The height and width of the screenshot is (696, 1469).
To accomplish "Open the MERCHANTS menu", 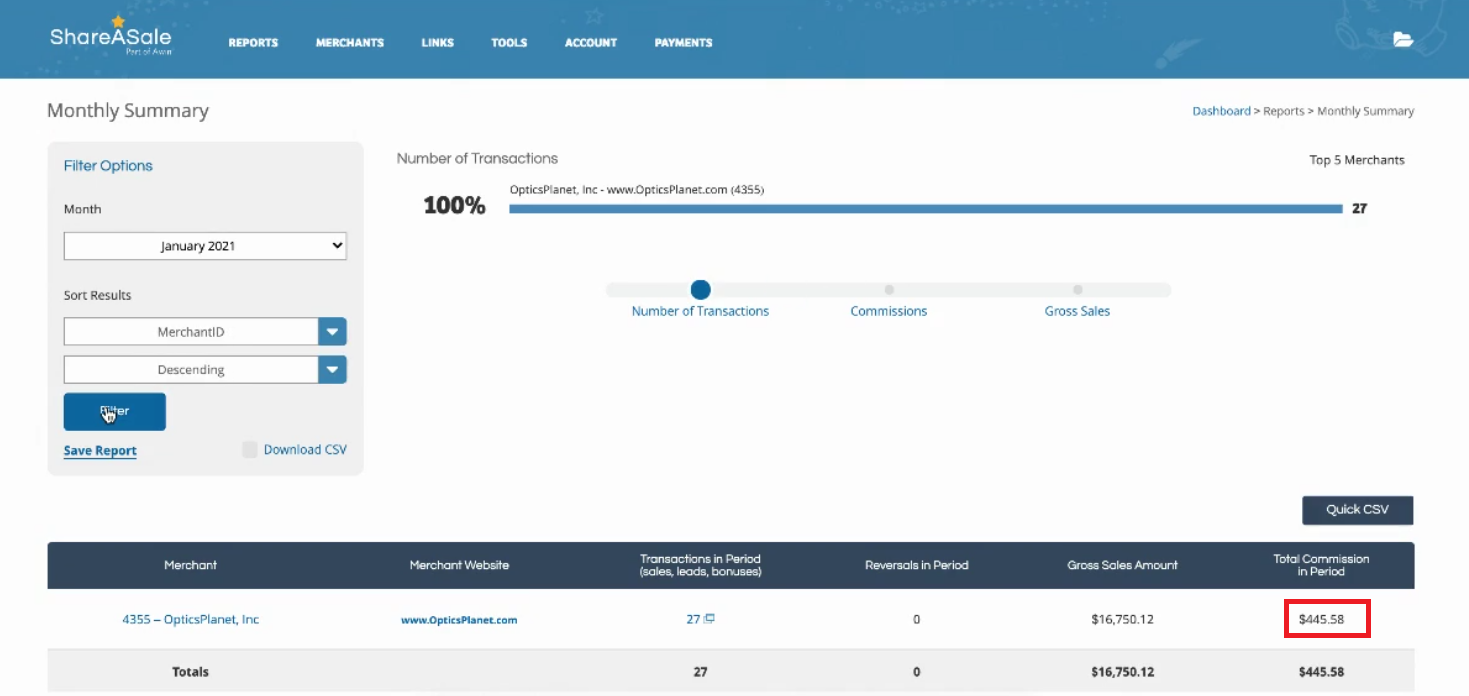I will pos(350,43).
